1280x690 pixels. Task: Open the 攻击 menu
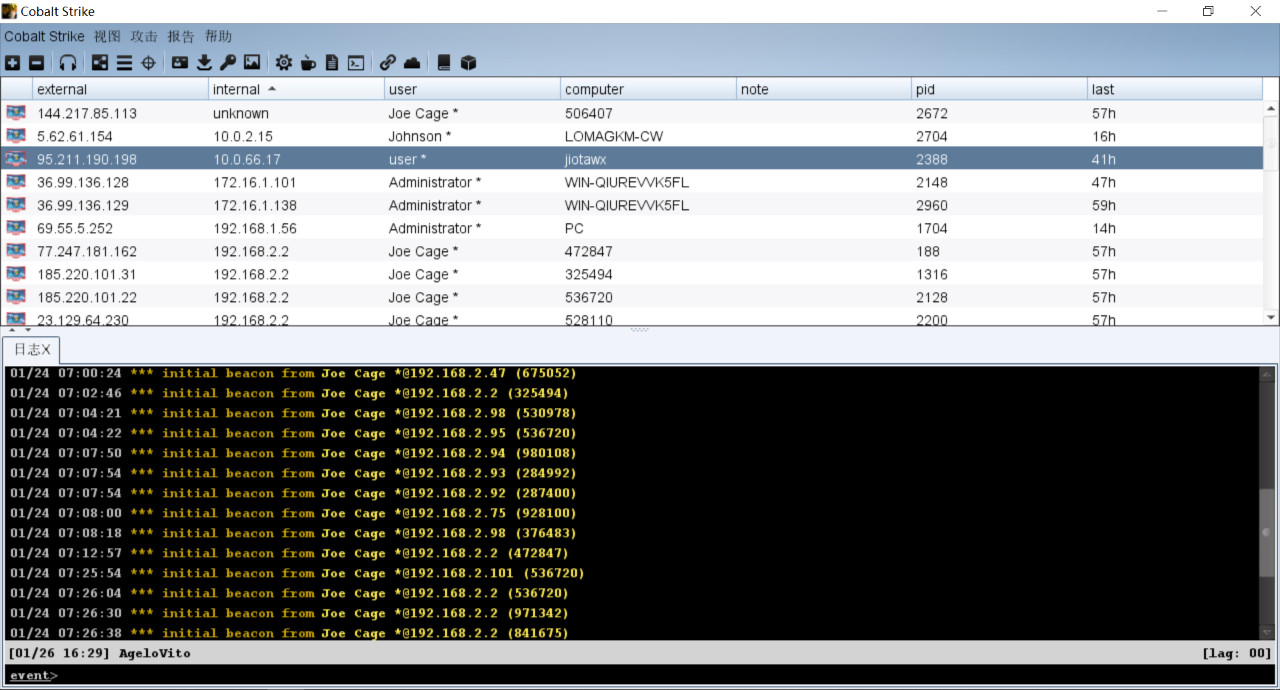[144, 36]
